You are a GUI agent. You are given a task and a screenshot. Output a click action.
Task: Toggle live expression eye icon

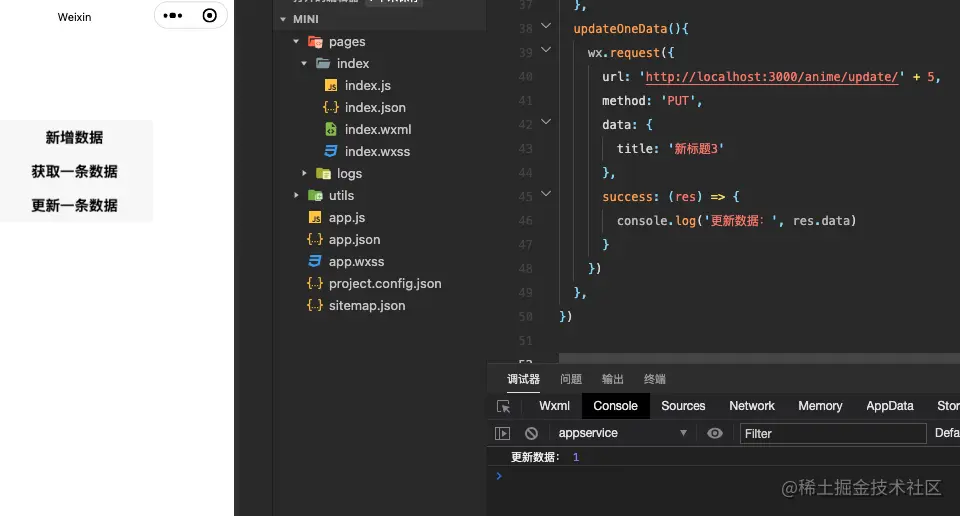coord(714,433)
